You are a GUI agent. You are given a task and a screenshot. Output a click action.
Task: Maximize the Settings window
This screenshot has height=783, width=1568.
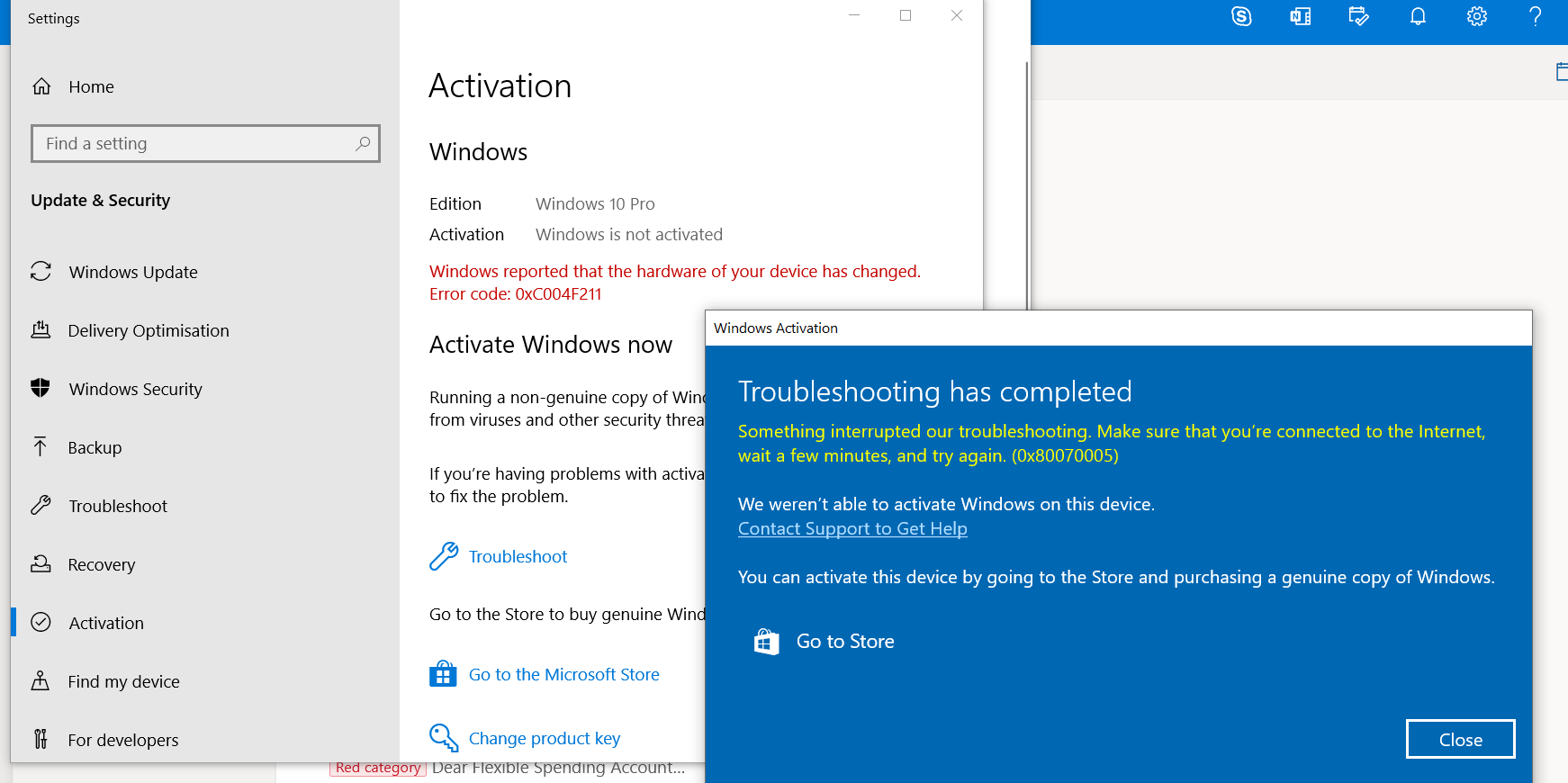coord(906,15)
